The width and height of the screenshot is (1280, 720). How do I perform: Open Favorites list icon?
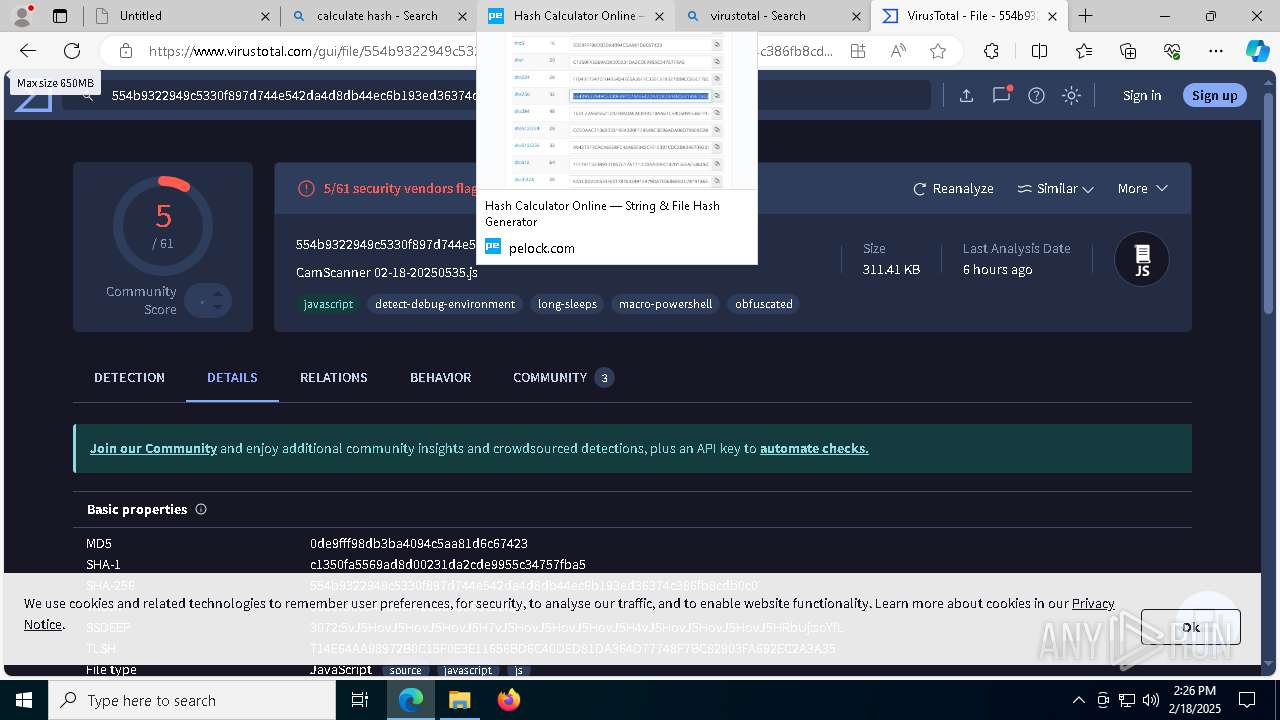pyautogui.click(x=1084, y=51)
